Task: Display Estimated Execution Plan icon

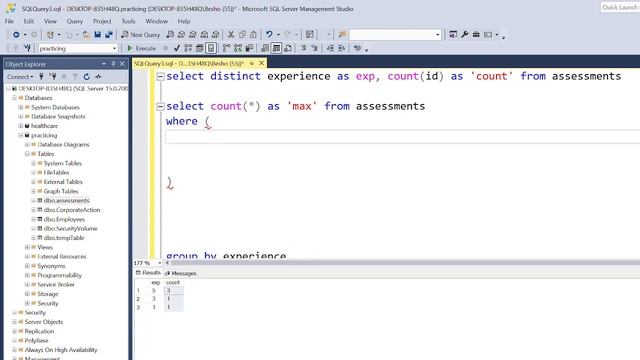Action: [x=188, y=48]
